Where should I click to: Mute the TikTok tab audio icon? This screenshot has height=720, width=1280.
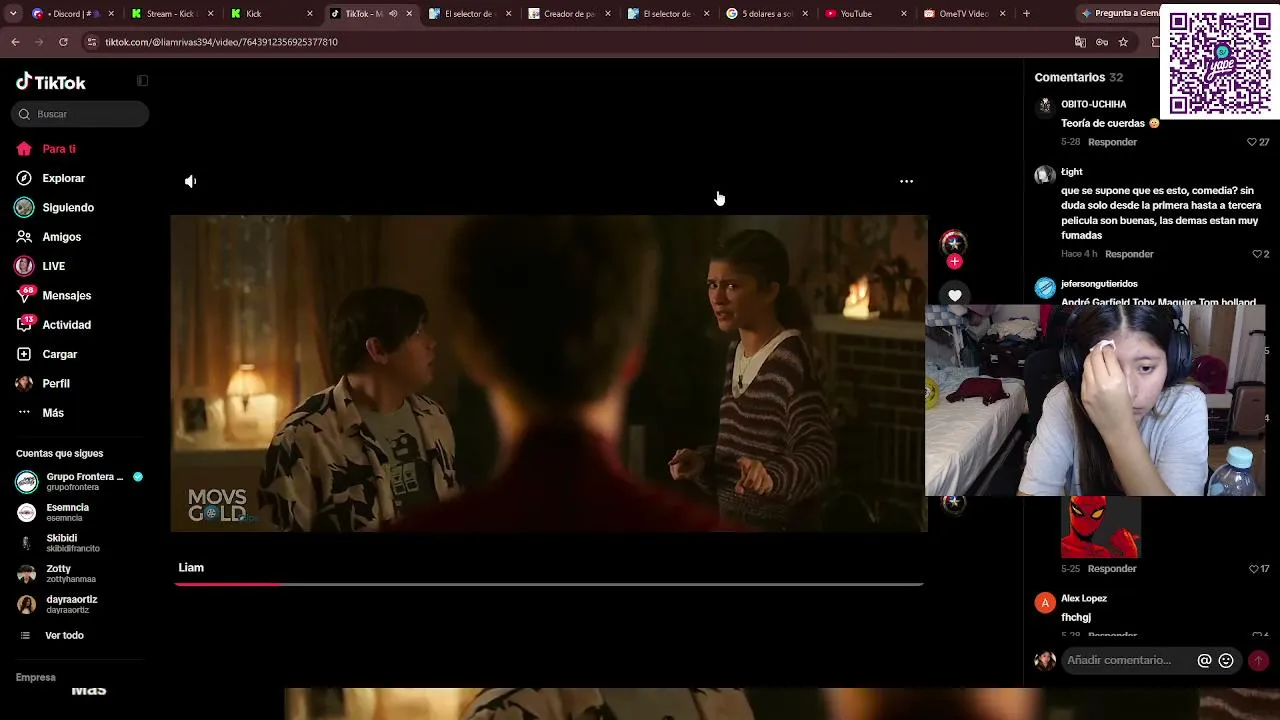pos(393,14)
